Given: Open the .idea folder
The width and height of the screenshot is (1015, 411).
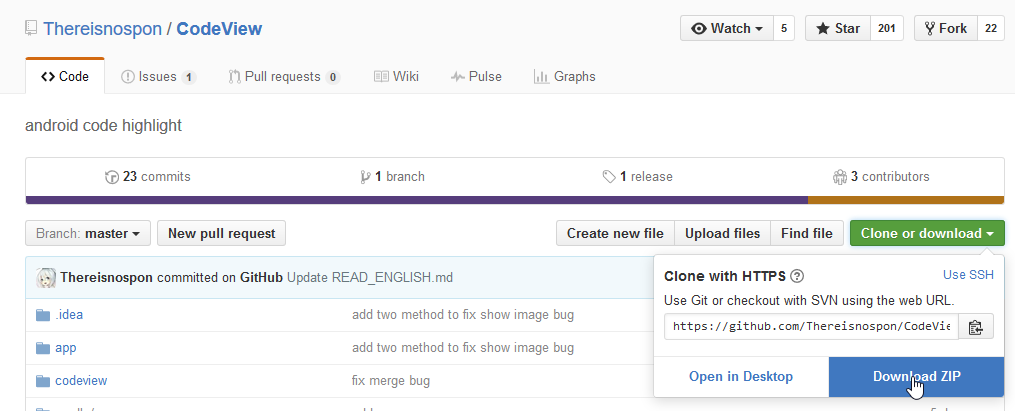Looking at the screenshot, I should coord(69,314).
